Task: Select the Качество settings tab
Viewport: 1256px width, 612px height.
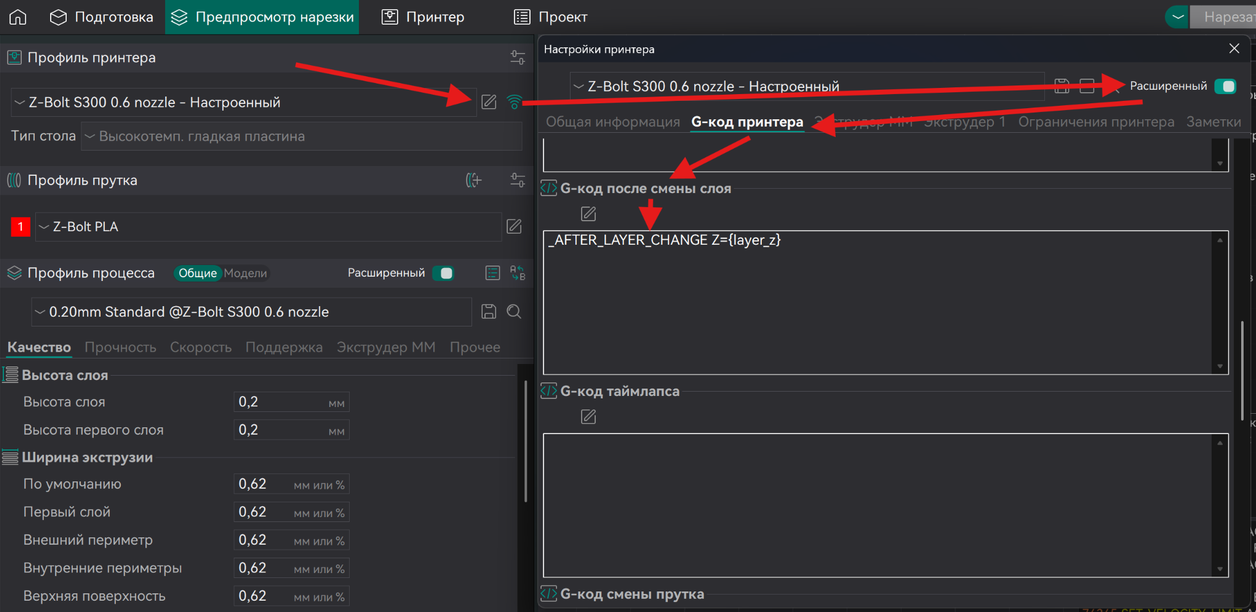Action: pyautogui.click(x=39, y=347)
